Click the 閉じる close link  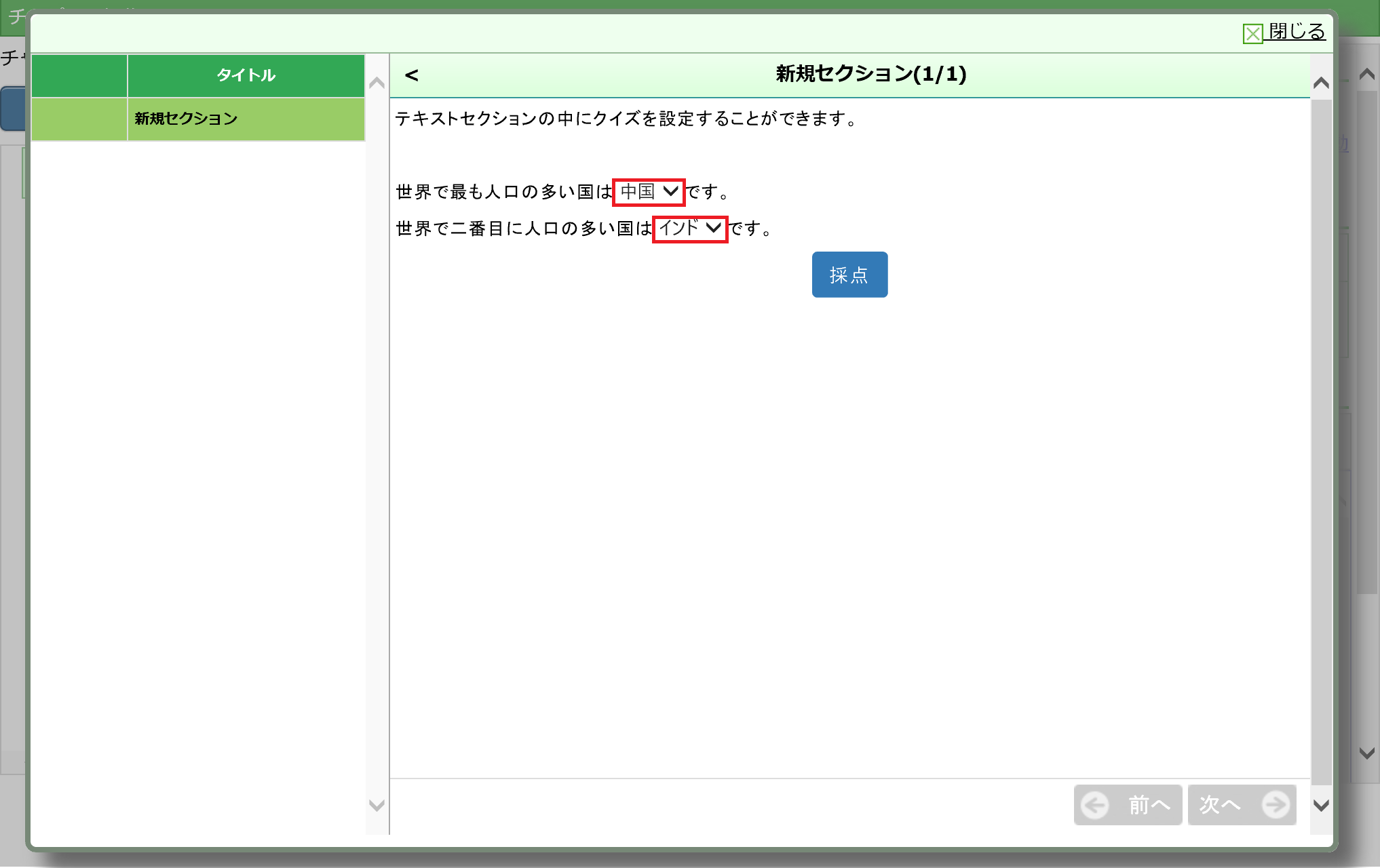[x=1296, y=32]
